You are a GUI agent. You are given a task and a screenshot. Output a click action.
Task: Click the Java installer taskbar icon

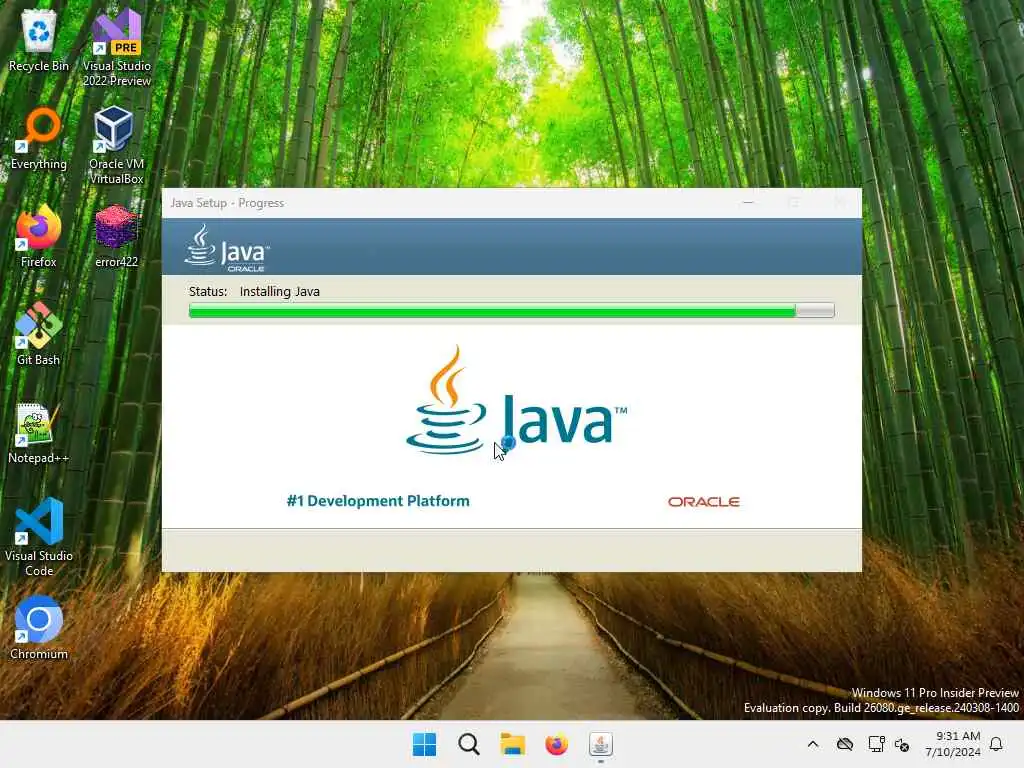(x=600, y=744)
